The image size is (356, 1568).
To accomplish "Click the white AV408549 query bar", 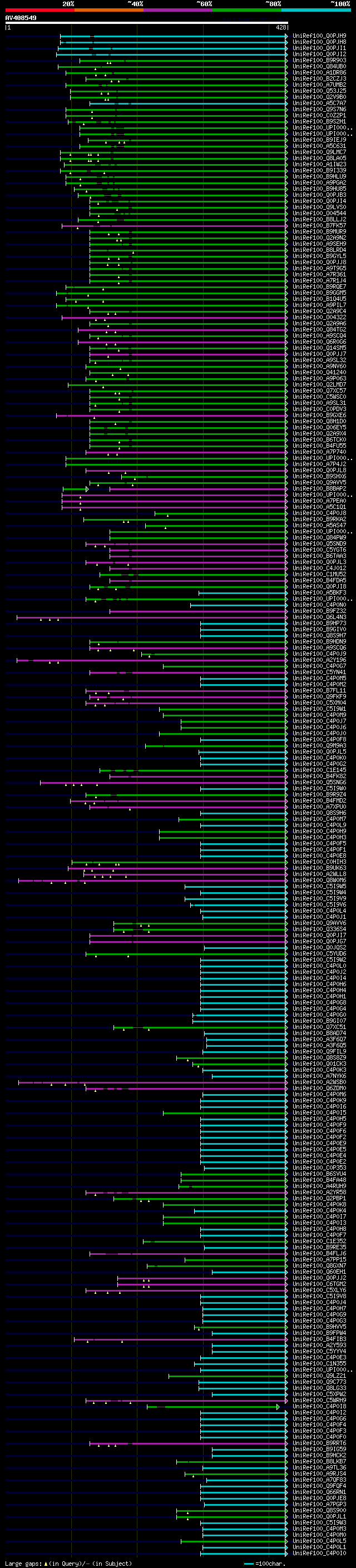I will pyautogui.click(x=147, y=22).
